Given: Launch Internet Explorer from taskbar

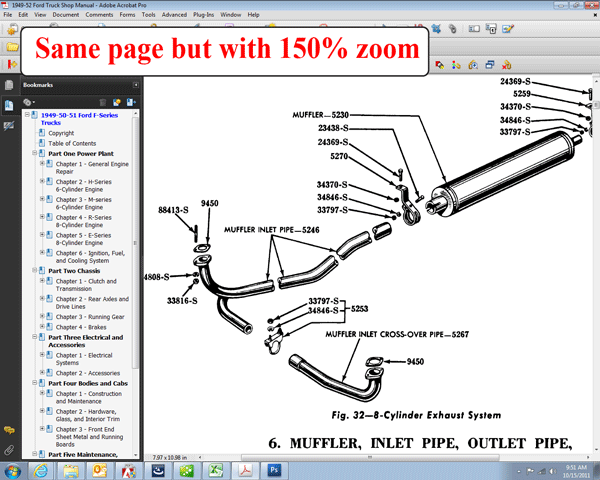Looking at the screenshot, I should tap(40, 470).
